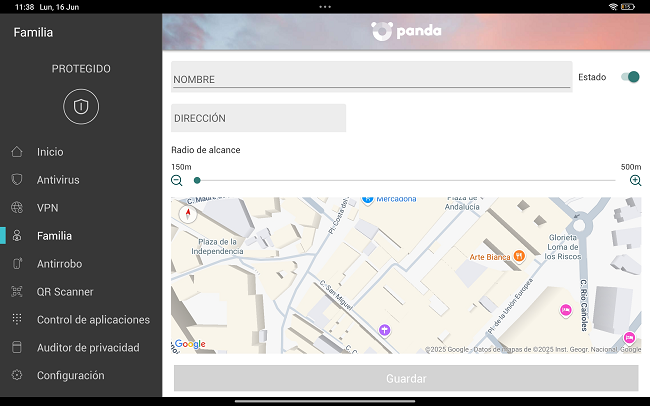
Task: Click the Antirrobo device icon
Action: click(x=16, y=264)
